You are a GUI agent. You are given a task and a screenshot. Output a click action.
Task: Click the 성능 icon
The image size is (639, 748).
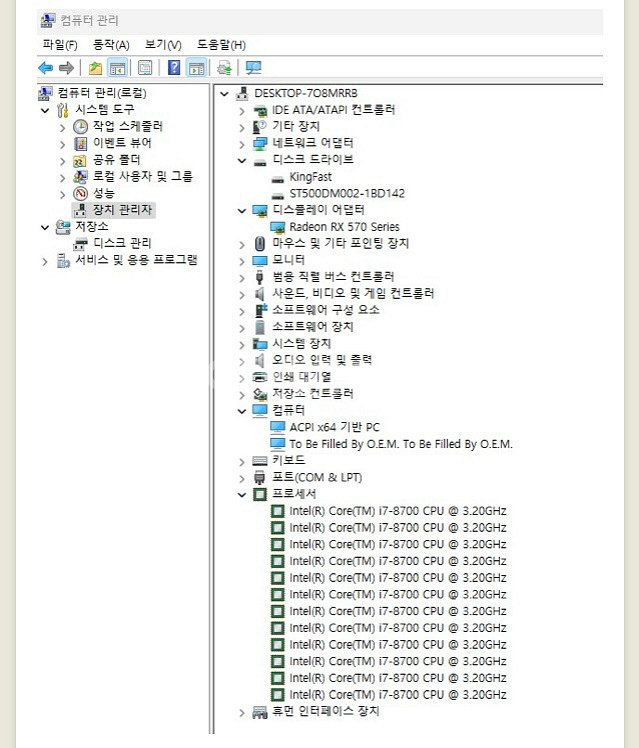coord(81,193)
